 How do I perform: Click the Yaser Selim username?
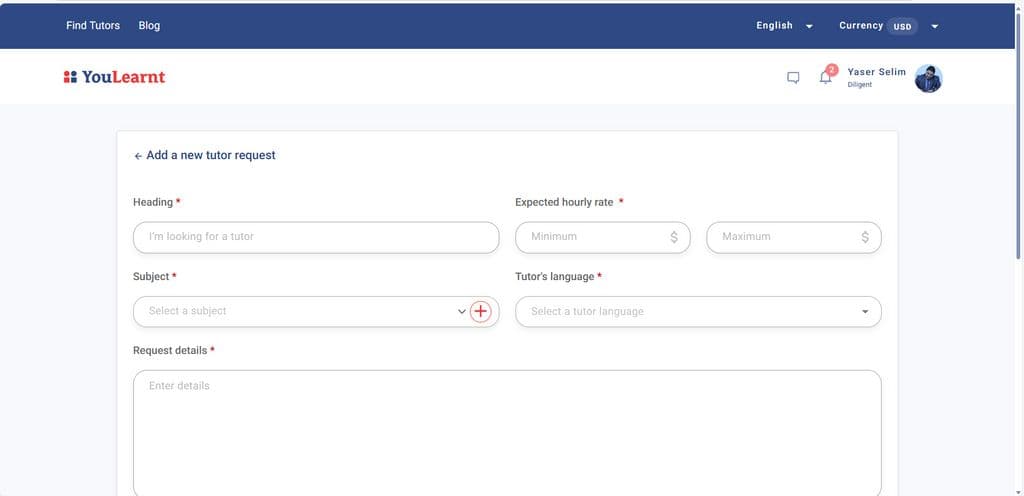click(876, 72)
